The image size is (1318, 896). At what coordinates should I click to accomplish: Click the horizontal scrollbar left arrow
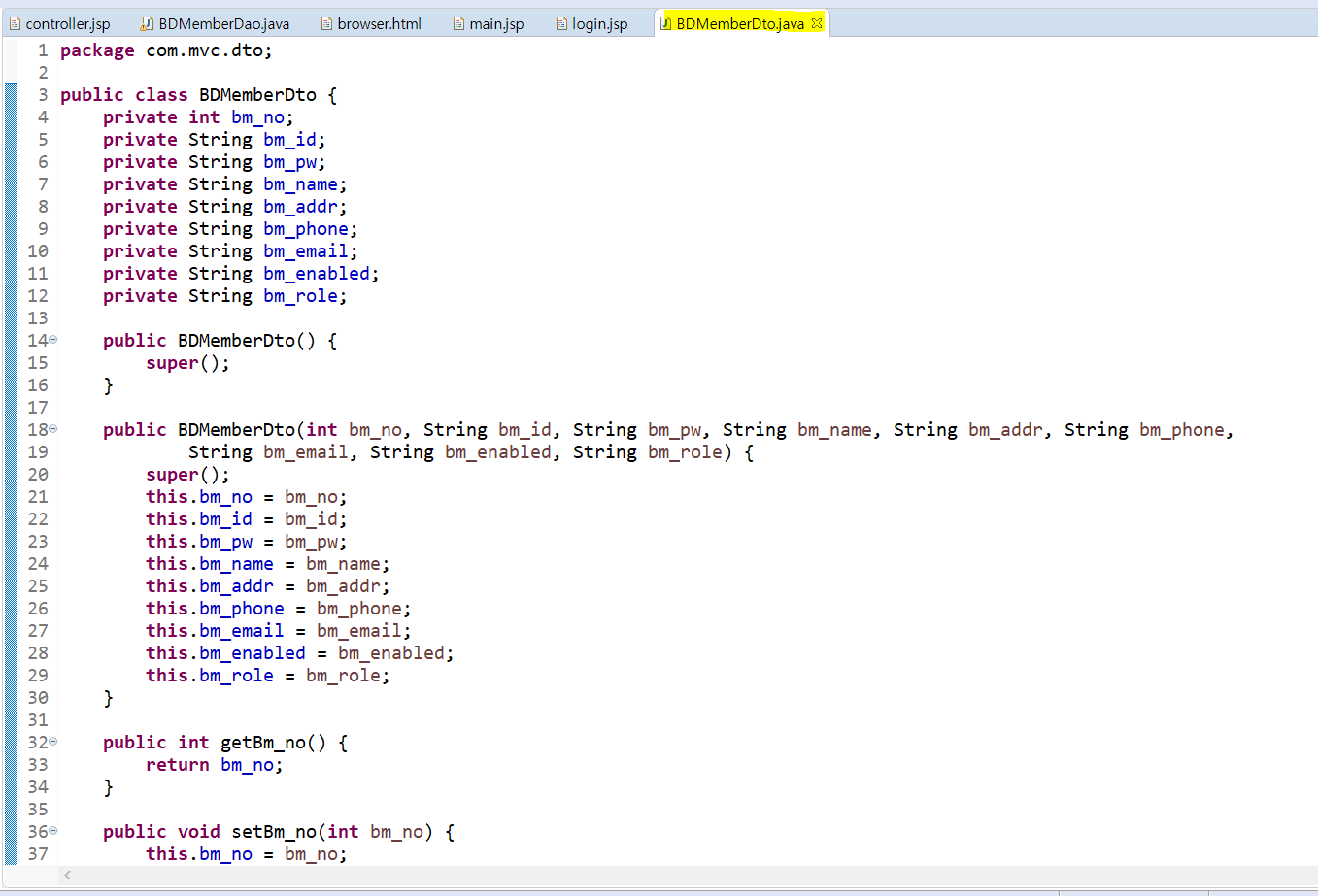tap(68, 876)
